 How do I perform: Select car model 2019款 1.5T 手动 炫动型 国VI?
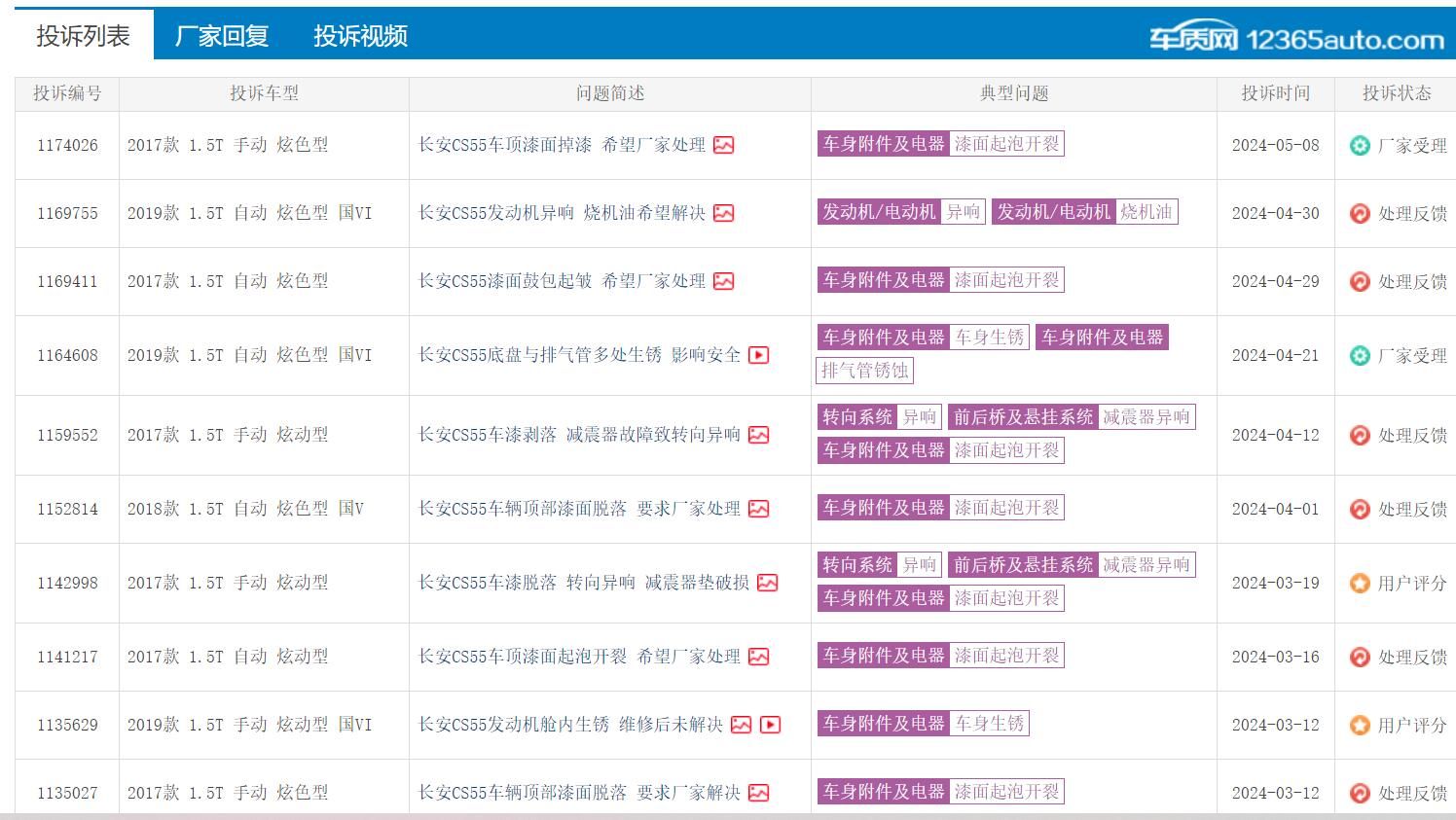tap(249, 725)
